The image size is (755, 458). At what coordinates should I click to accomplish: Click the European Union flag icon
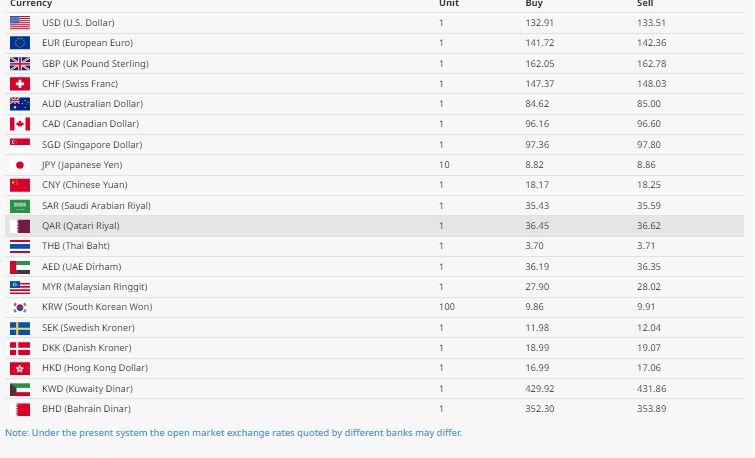(20, 43)
